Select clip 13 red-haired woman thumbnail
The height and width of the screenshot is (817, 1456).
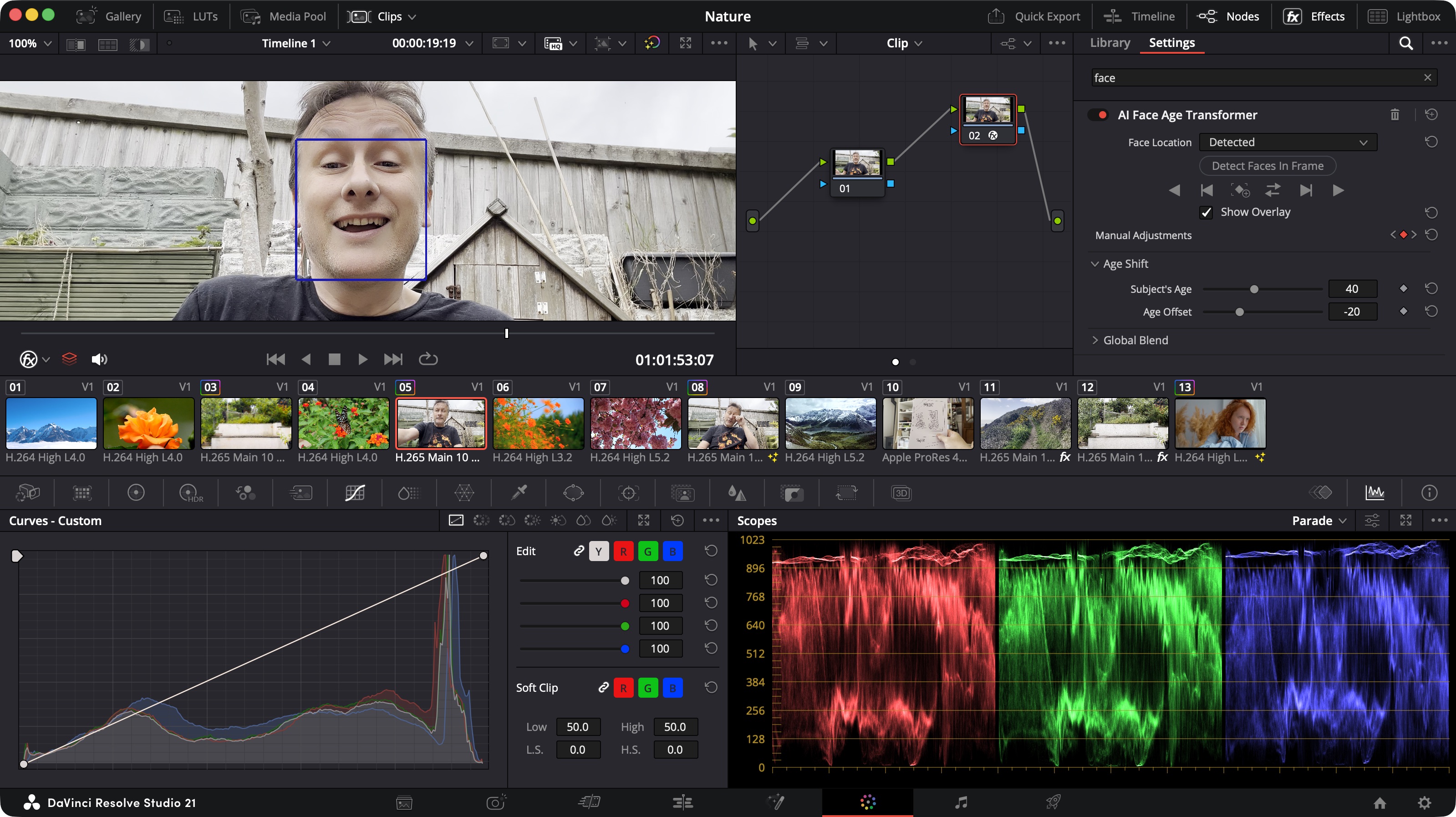(1220, 424)
